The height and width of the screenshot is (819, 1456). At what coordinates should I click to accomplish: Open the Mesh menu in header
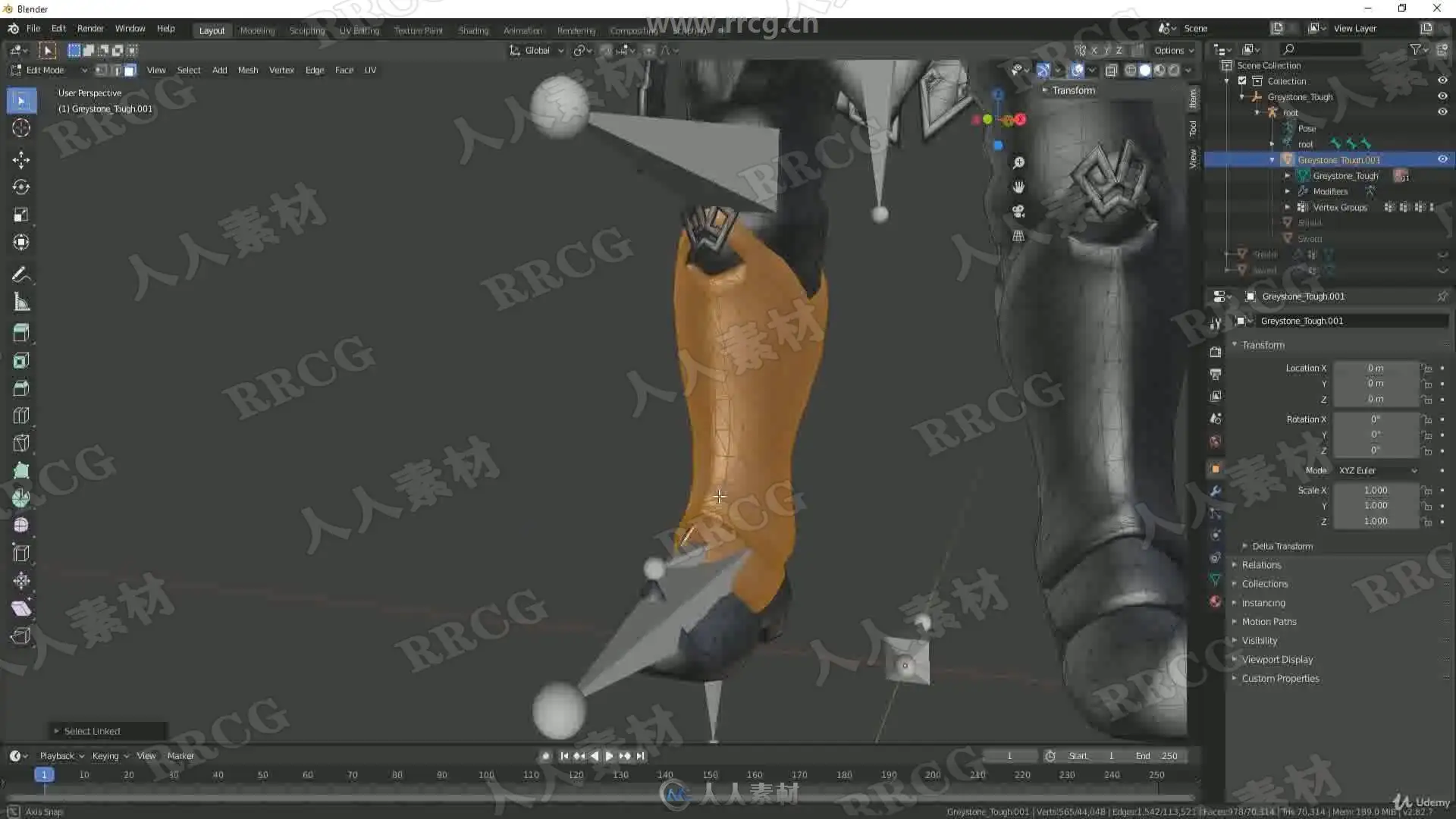(247, 71)
